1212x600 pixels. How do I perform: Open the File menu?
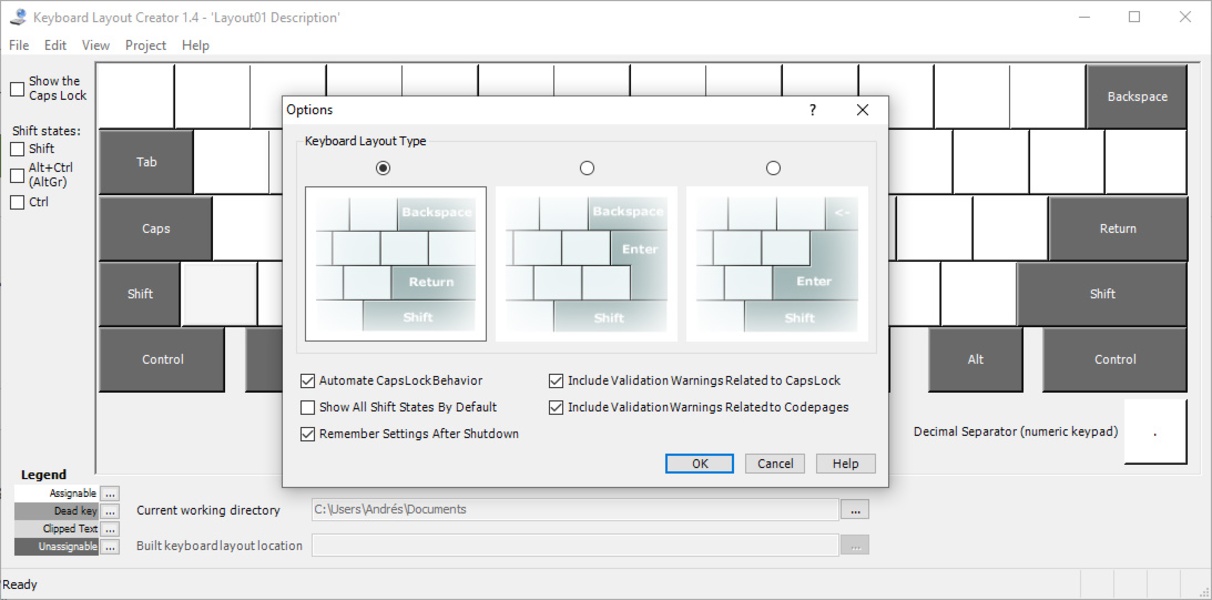(19, 45)
